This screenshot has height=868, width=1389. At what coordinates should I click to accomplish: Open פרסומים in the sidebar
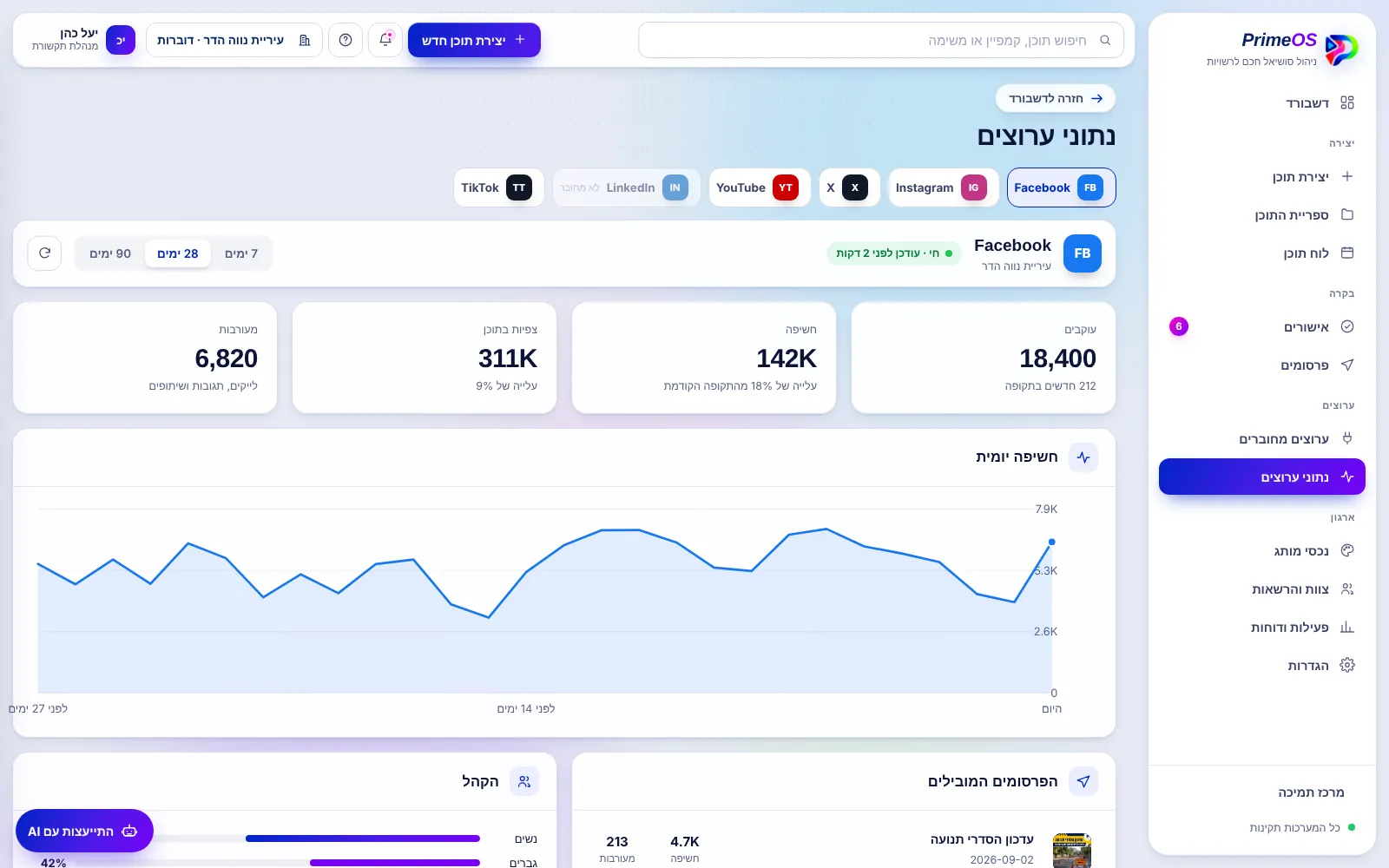click(1262, 365)
